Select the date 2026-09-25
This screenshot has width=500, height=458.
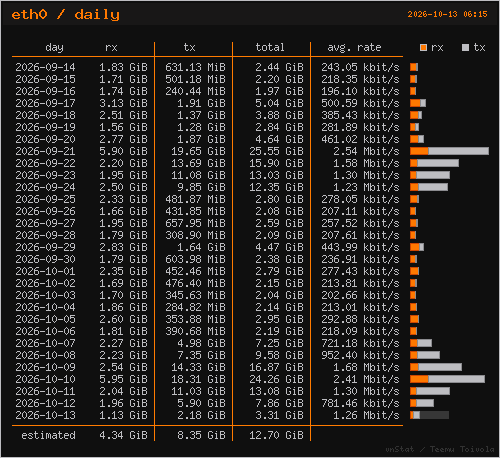(45, 199)
